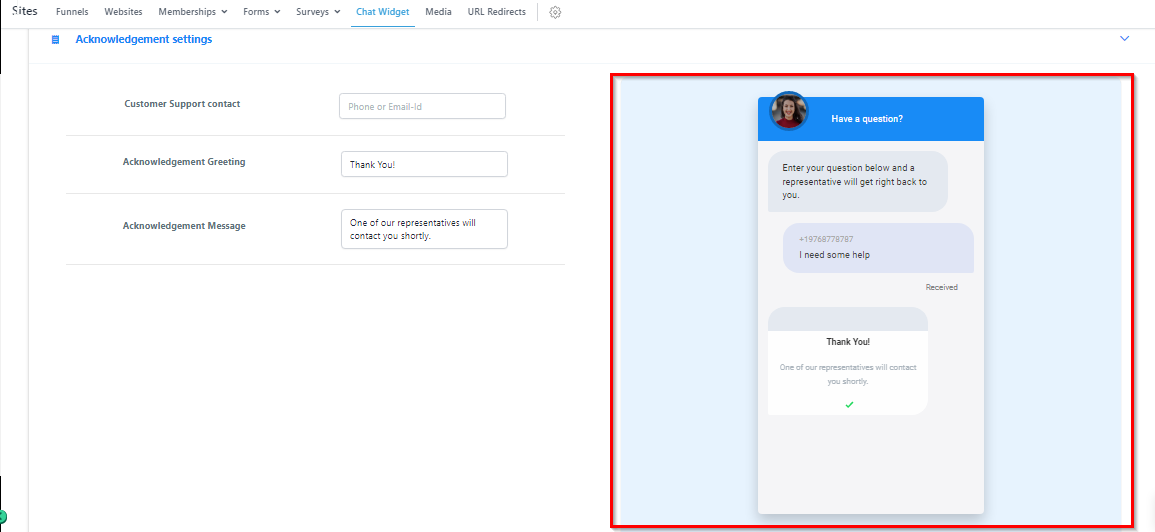Click the Acknowledgement settings section icon
Viewport: 1155px width, 532px height.
point(56,40)
